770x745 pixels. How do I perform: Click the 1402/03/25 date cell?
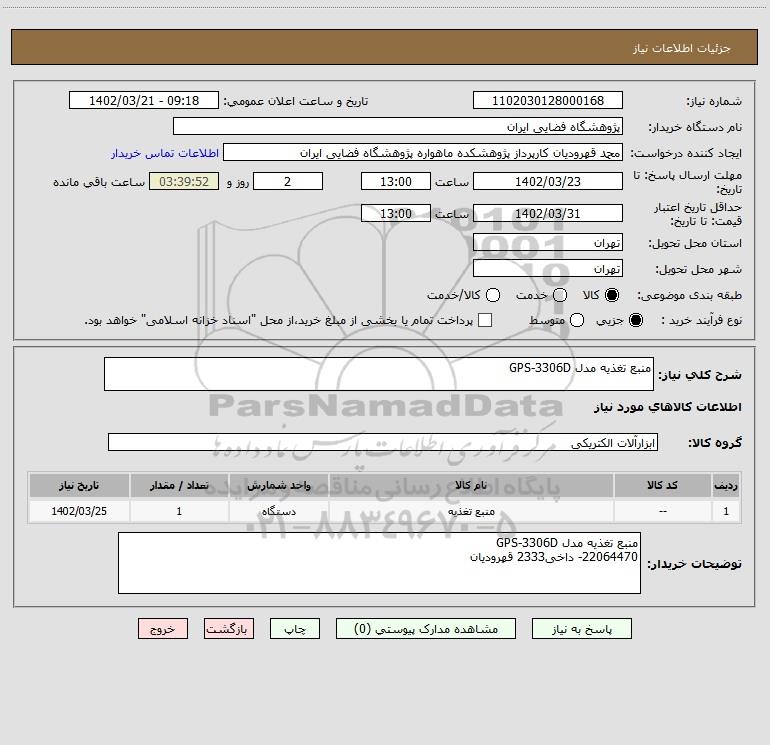click(x=79, y=511)
